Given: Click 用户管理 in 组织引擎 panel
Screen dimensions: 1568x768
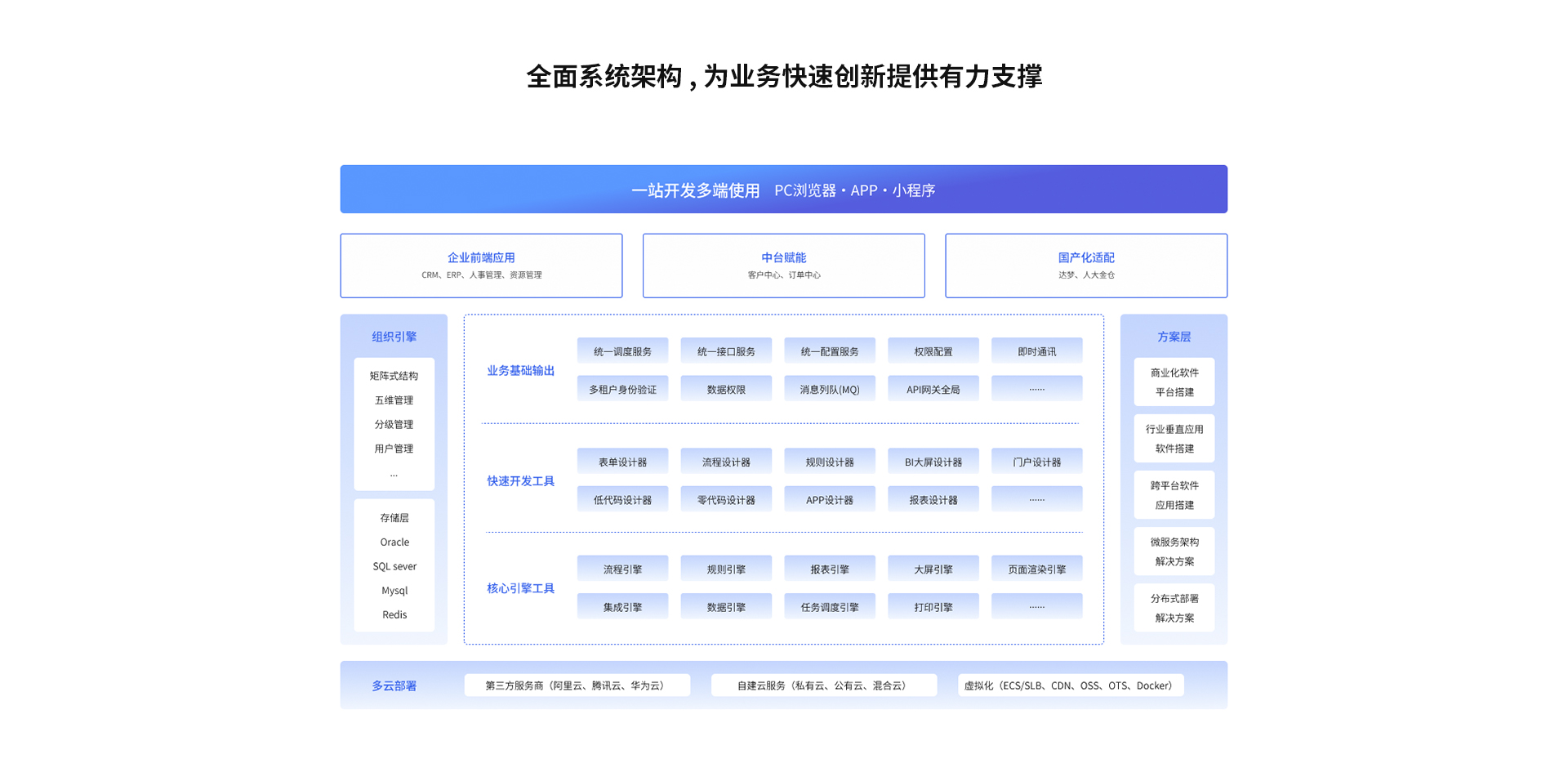Looking at the screenshot, I should coord(394,448).
